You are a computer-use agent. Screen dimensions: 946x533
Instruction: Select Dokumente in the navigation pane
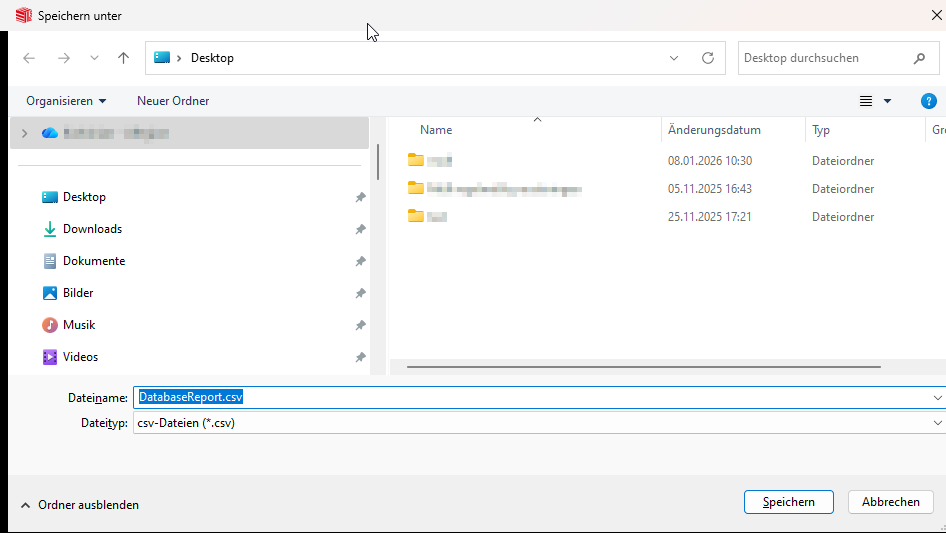click(93, 261)
